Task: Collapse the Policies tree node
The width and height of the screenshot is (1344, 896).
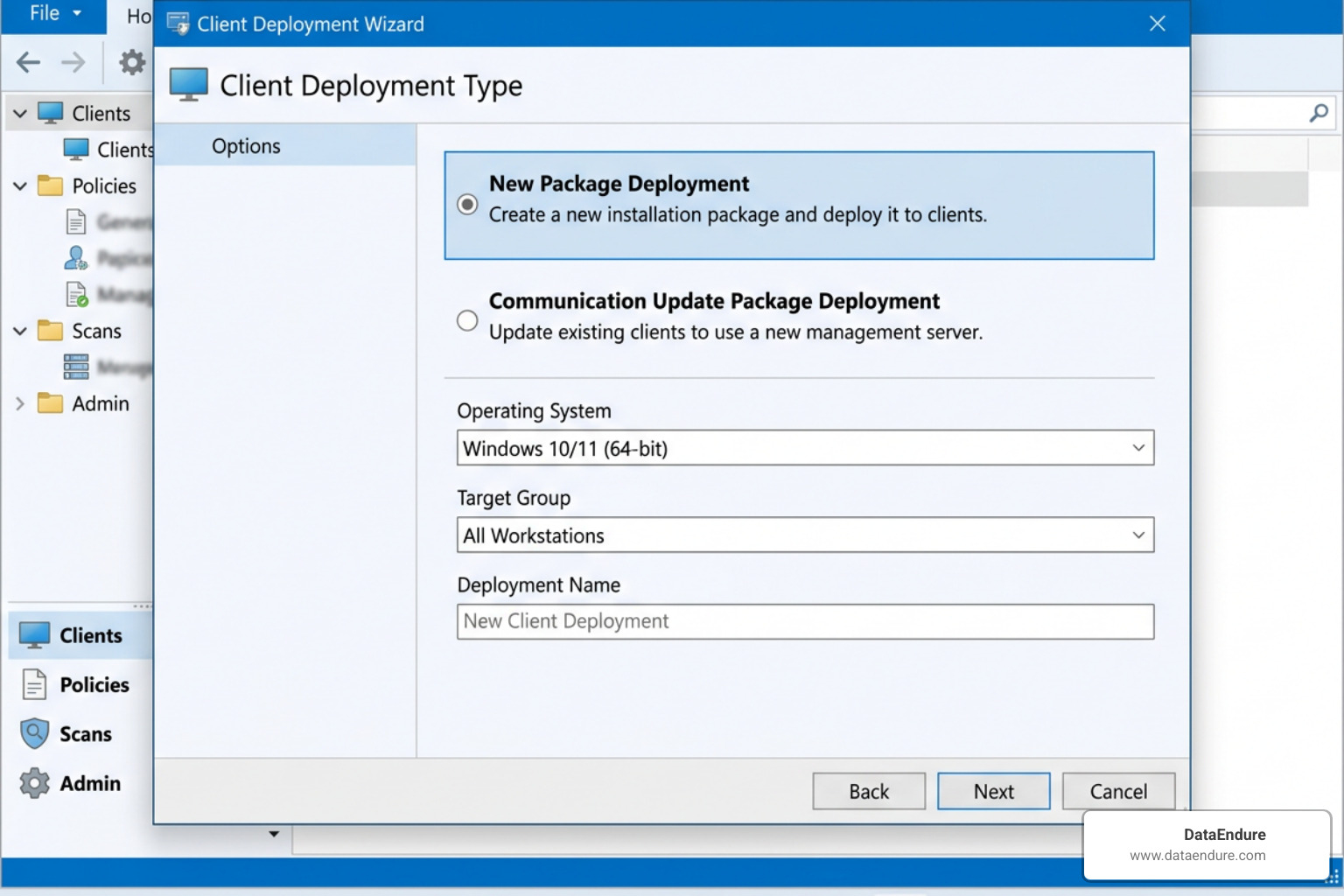Action: 20,186
